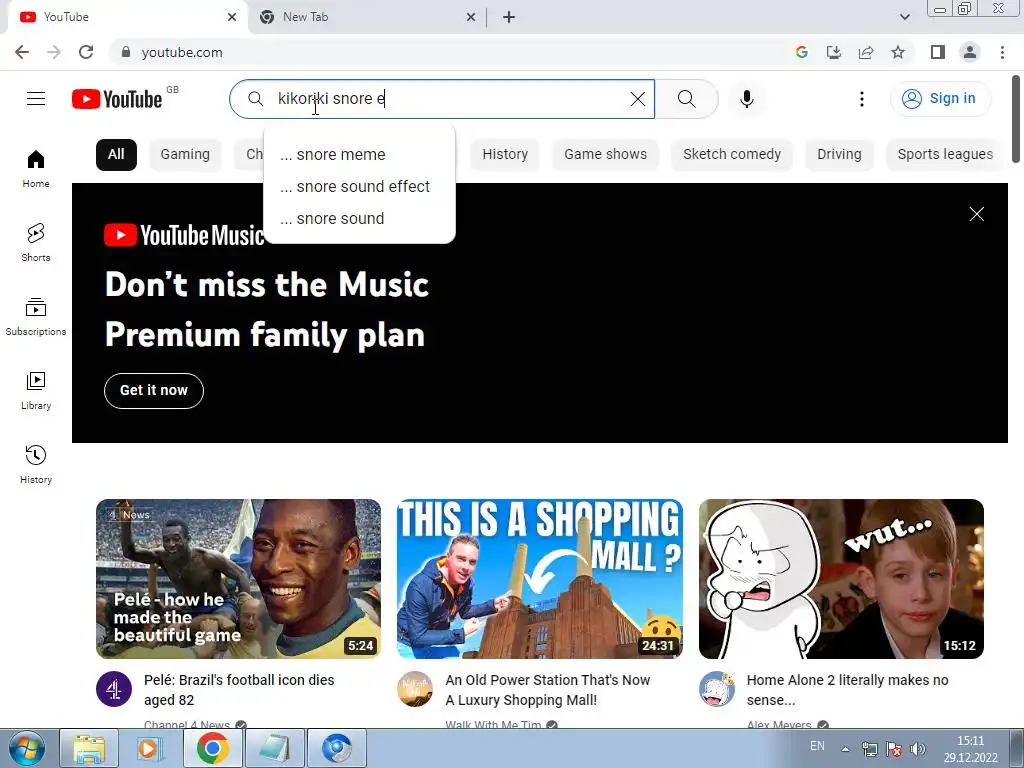The width and height of the screenshot is (1024, 768).
Task: Click the Google icon in the address bar
Action: point(802,52)
